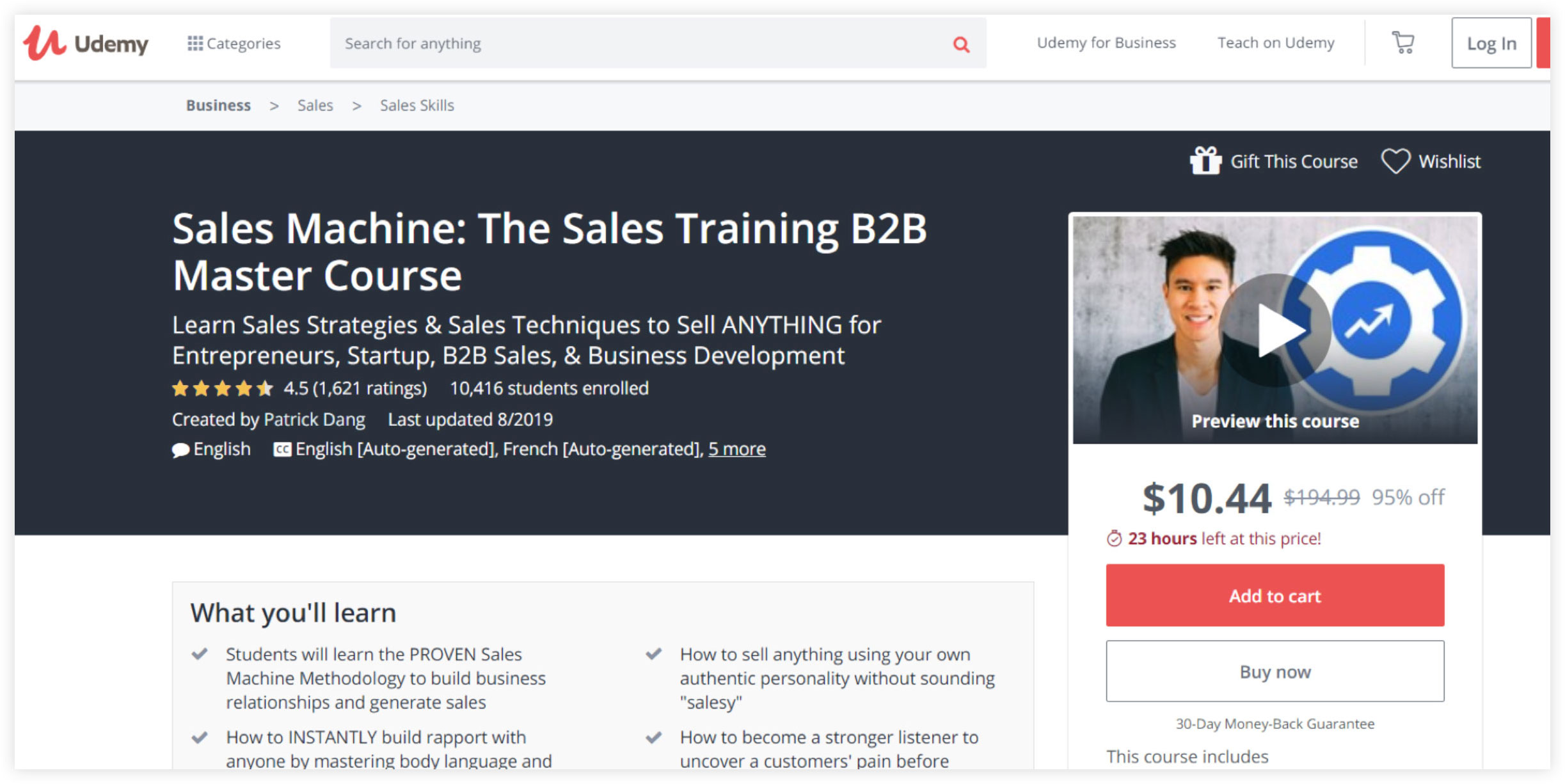Viewport: 1565px width, 784px height.
Task: Play the course preview video
Action: tap(1275, 330)
